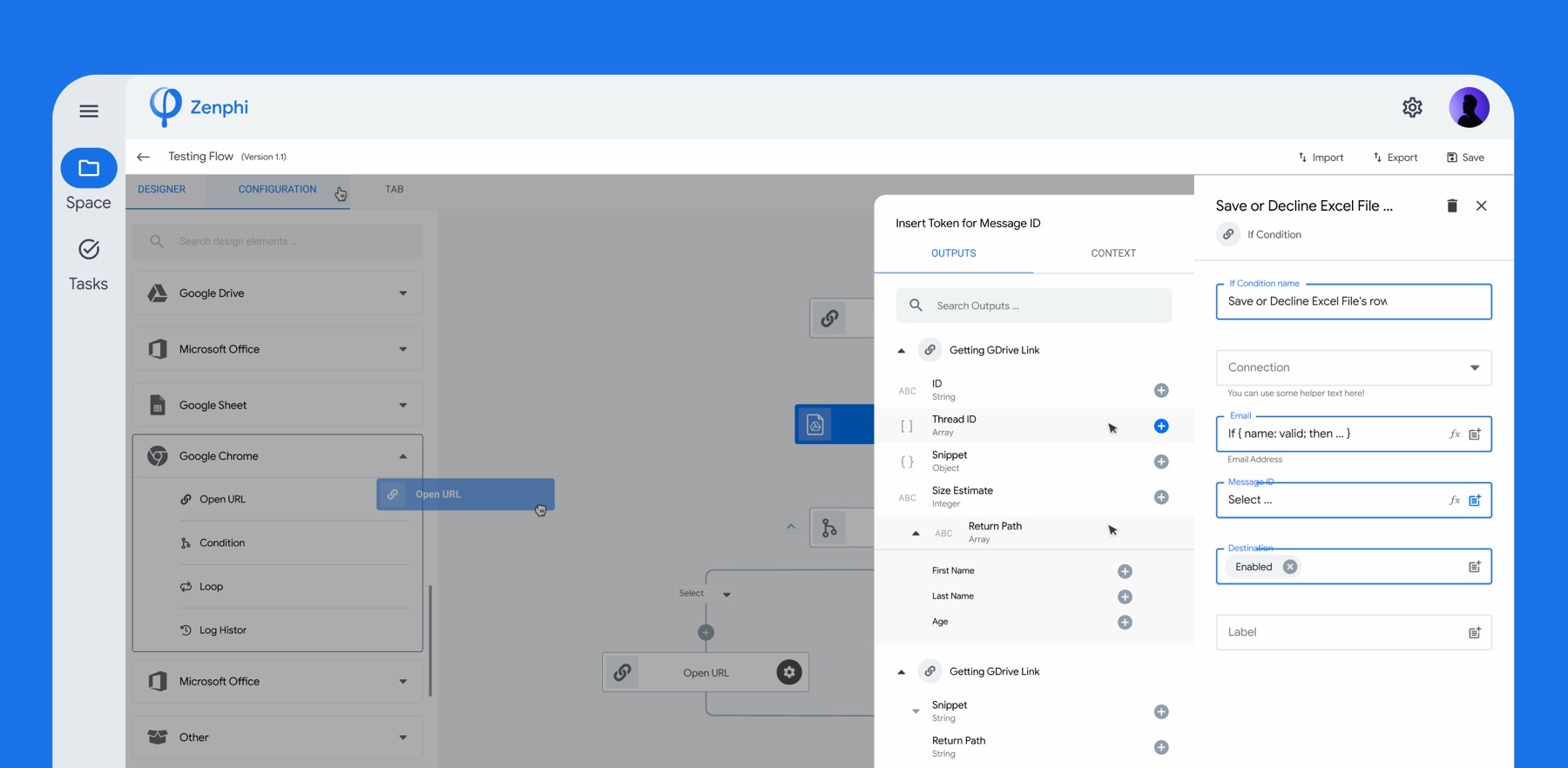Screen dimensions: 1568x768
Task: Click the design elements panel scrollbar
Action: 430,641
